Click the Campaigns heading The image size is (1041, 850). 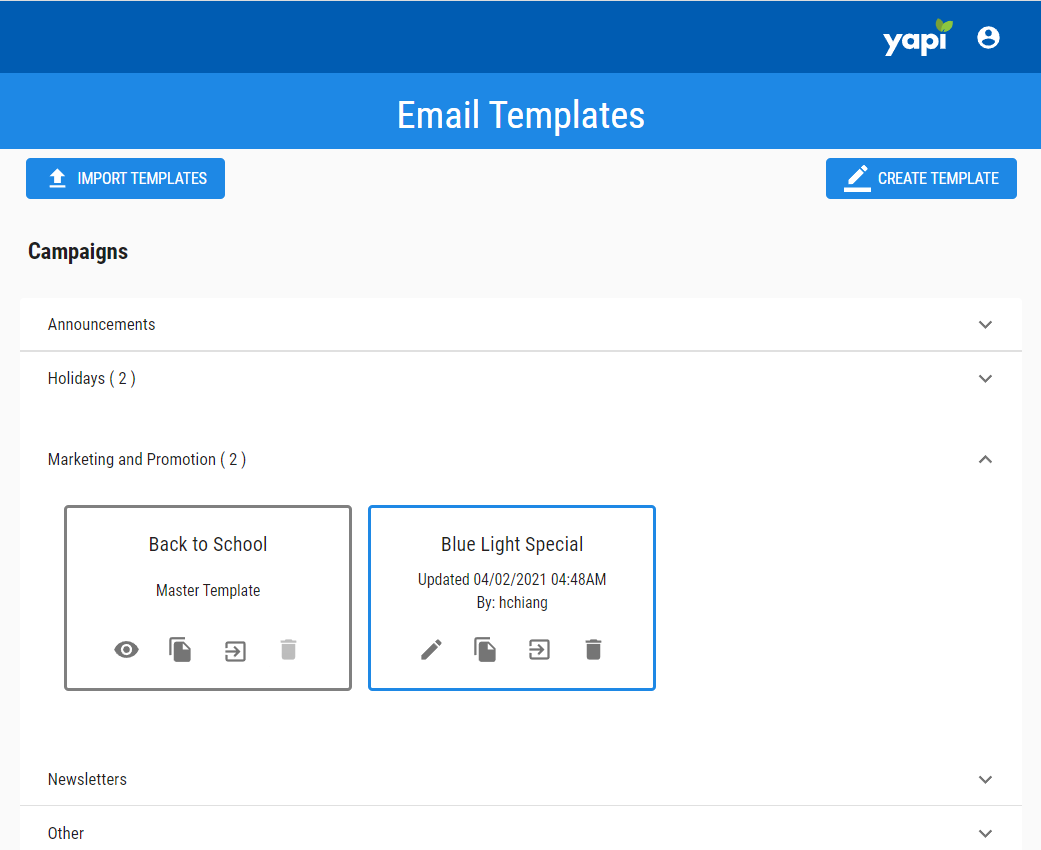[x=78, y=252]
